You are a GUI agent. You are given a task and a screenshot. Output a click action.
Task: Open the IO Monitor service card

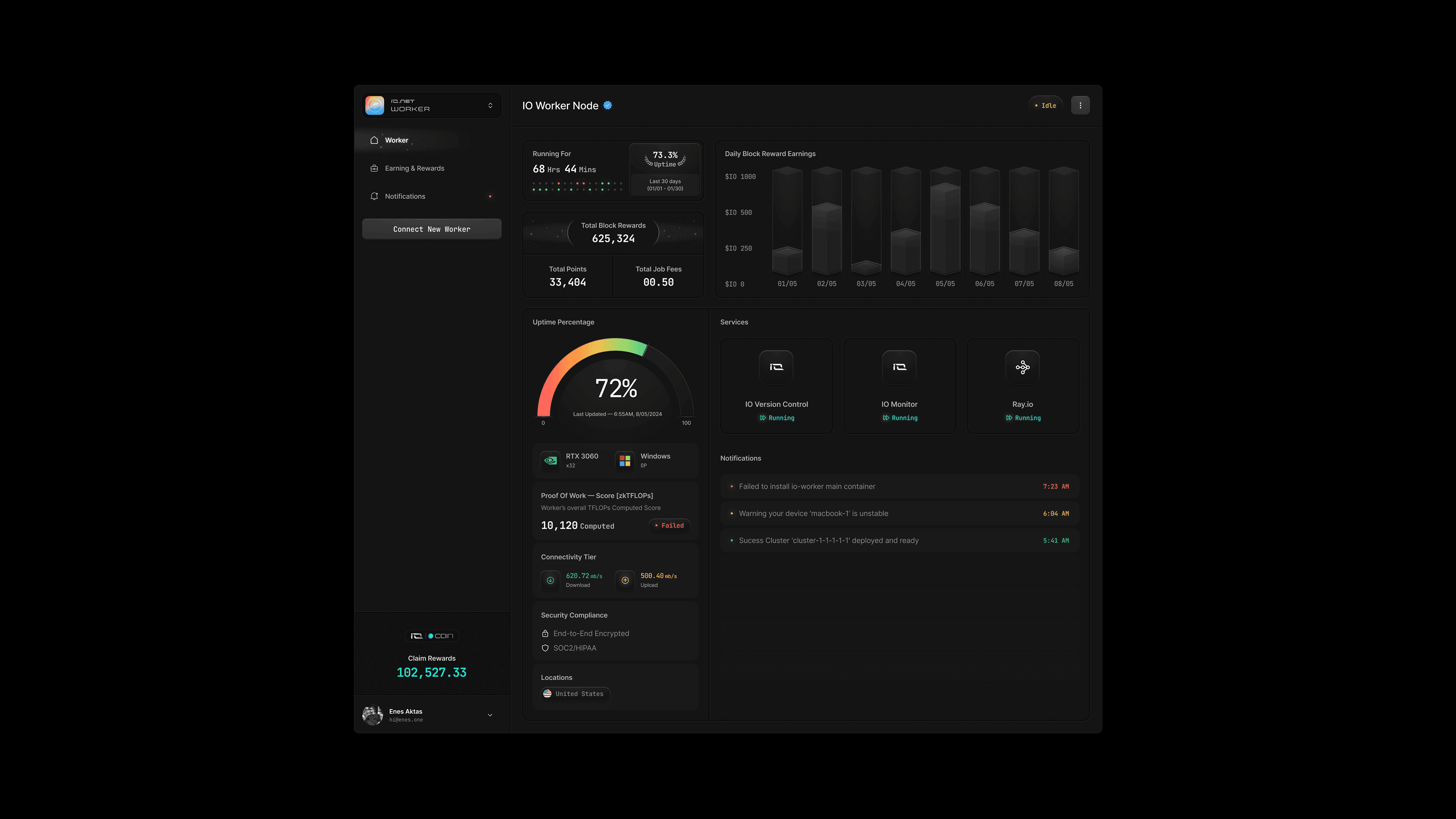(x=899, y=386)
